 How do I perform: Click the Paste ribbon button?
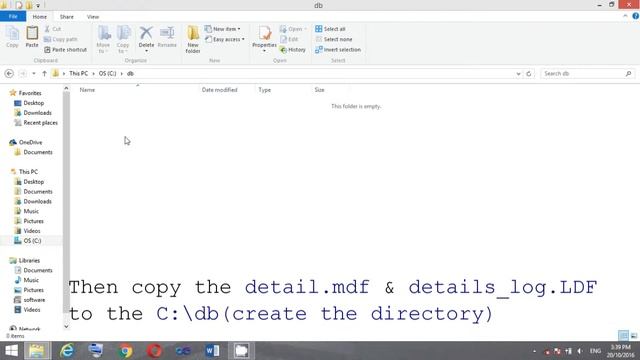[32, 37]
